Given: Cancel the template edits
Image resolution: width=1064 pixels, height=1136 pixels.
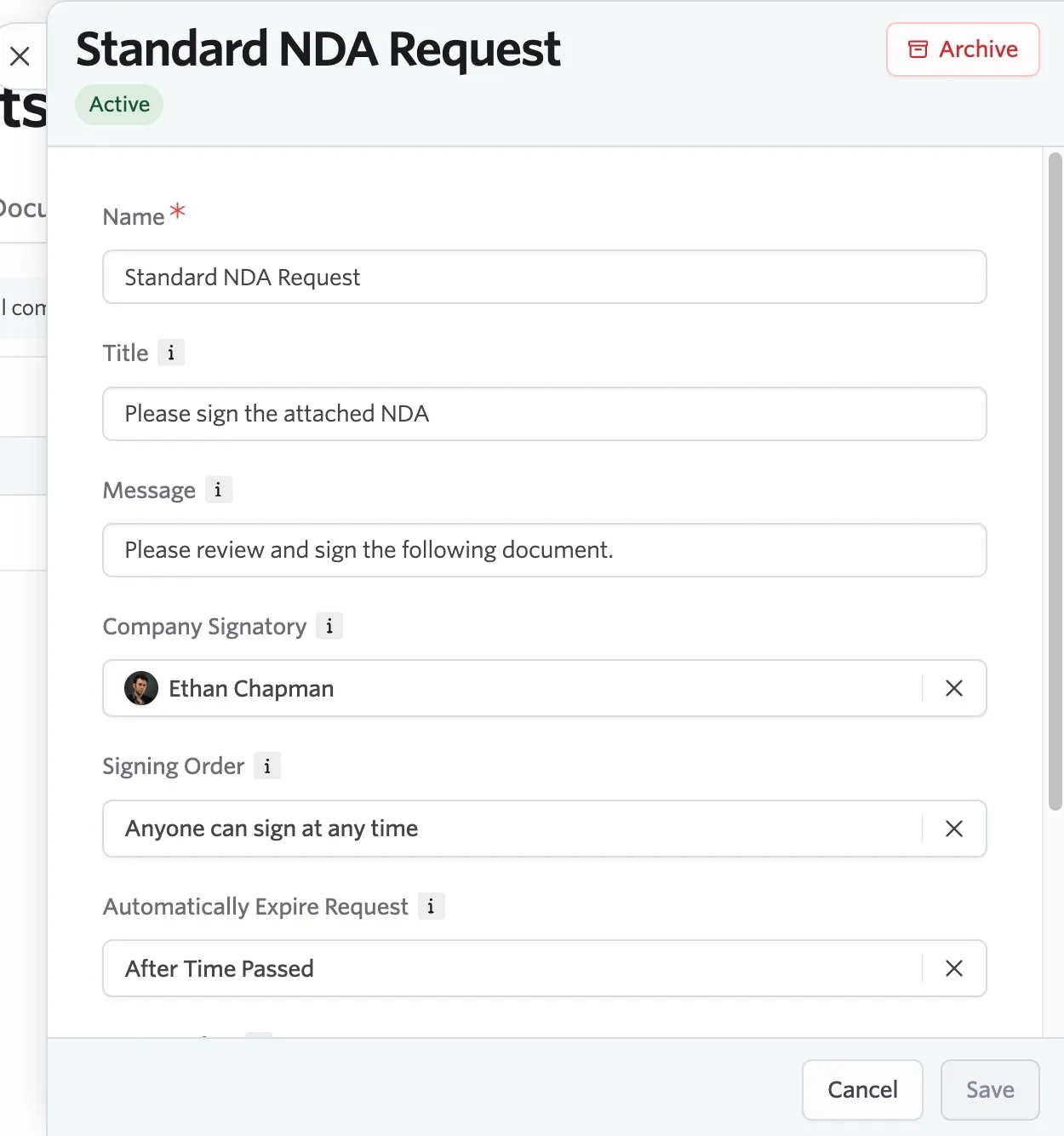Looking at the screenshot, I should [862, 1090].
